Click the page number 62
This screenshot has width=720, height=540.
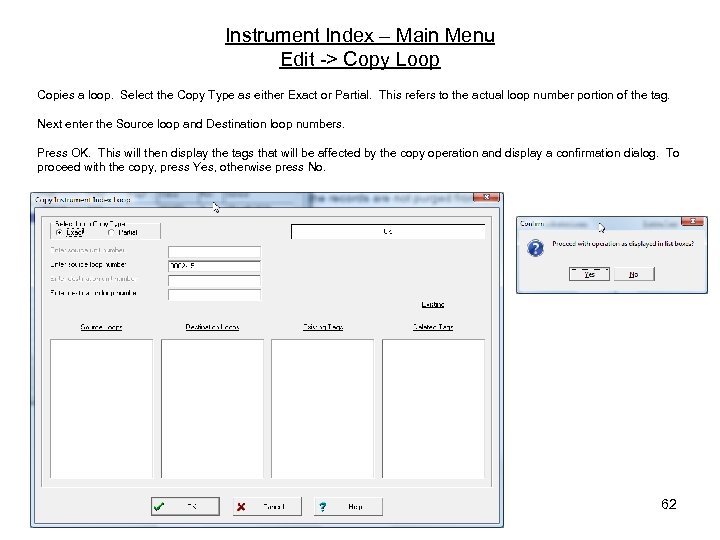coord(669,504)
